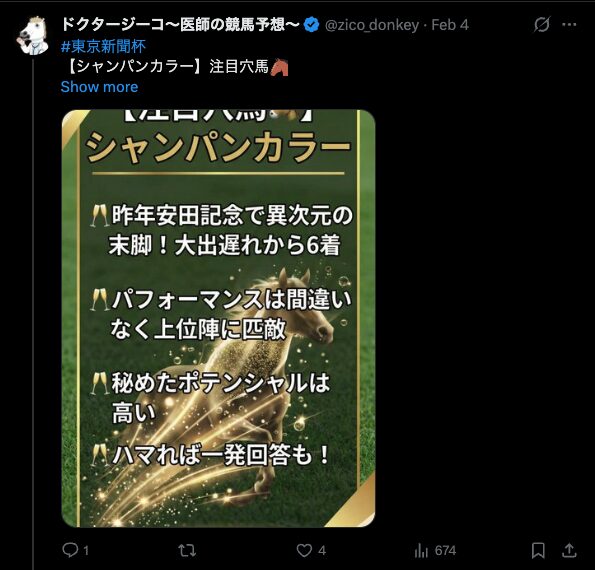Open the image by its シャンパンカラー headline
This screenshot has width=595, height=570.
pos(218,147)
